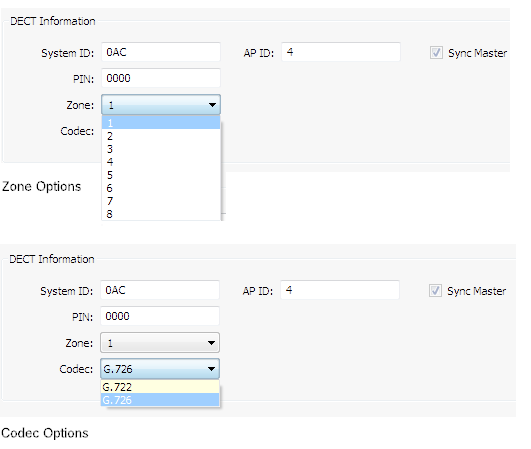Click the upper System ID field

coord(161,52)
